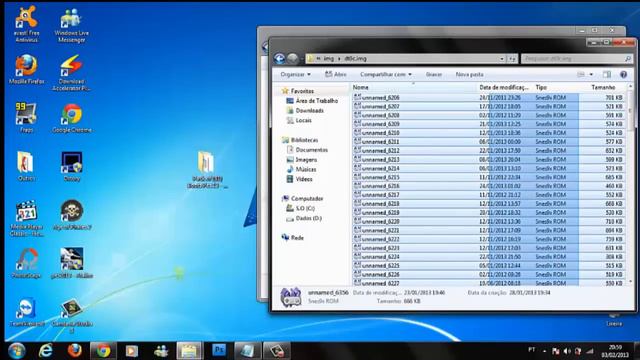The height and width of the screenshot is (360, 640).
Task: Open the Organizar dropdown menu
Action: [296, 75]
